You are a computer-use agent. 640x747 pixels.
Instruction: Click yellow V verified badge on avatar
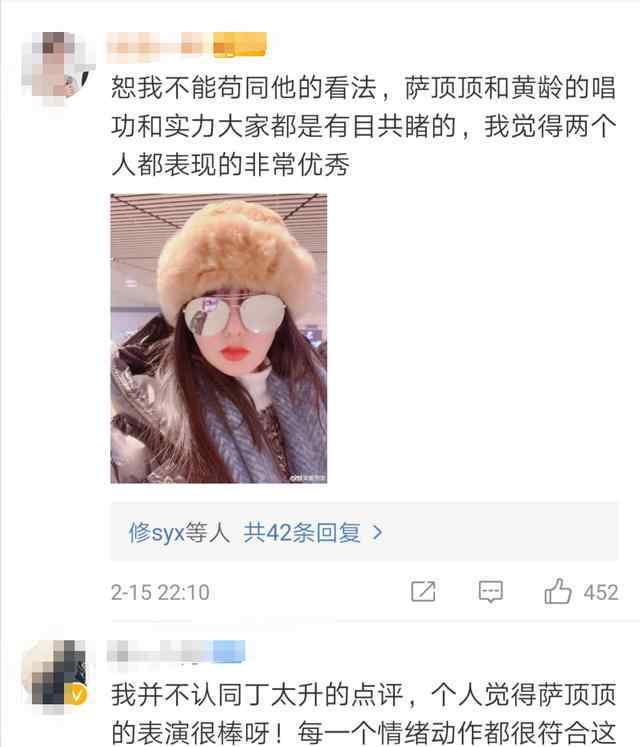click(76, 695)
